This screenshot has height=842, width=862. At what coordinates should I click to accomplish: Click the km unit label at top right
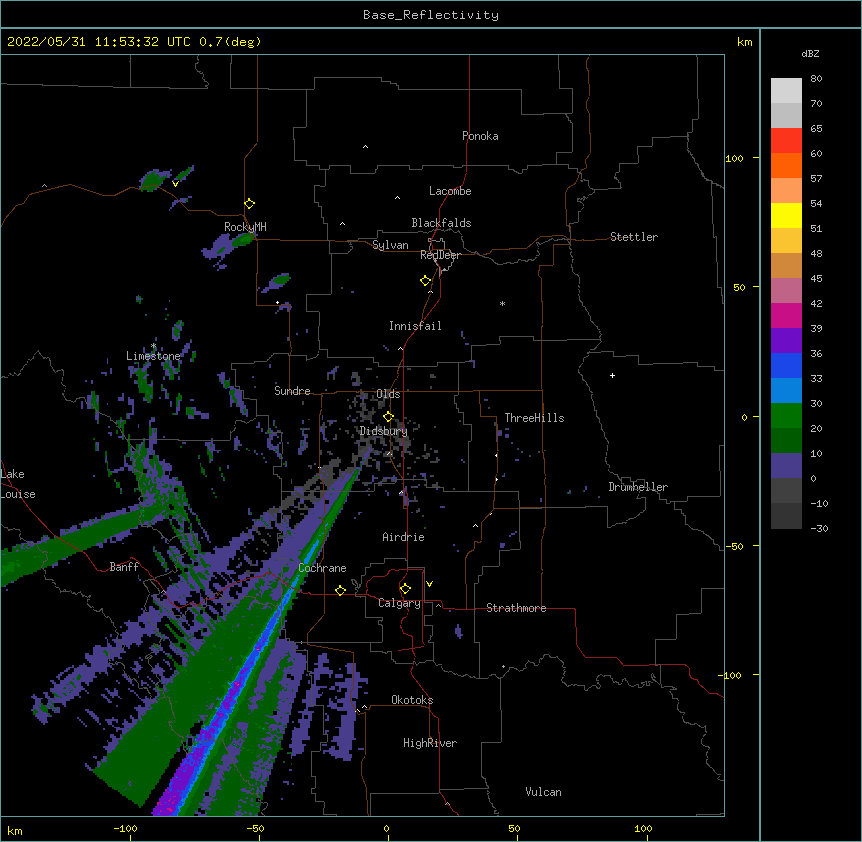(x=744, y=42)
